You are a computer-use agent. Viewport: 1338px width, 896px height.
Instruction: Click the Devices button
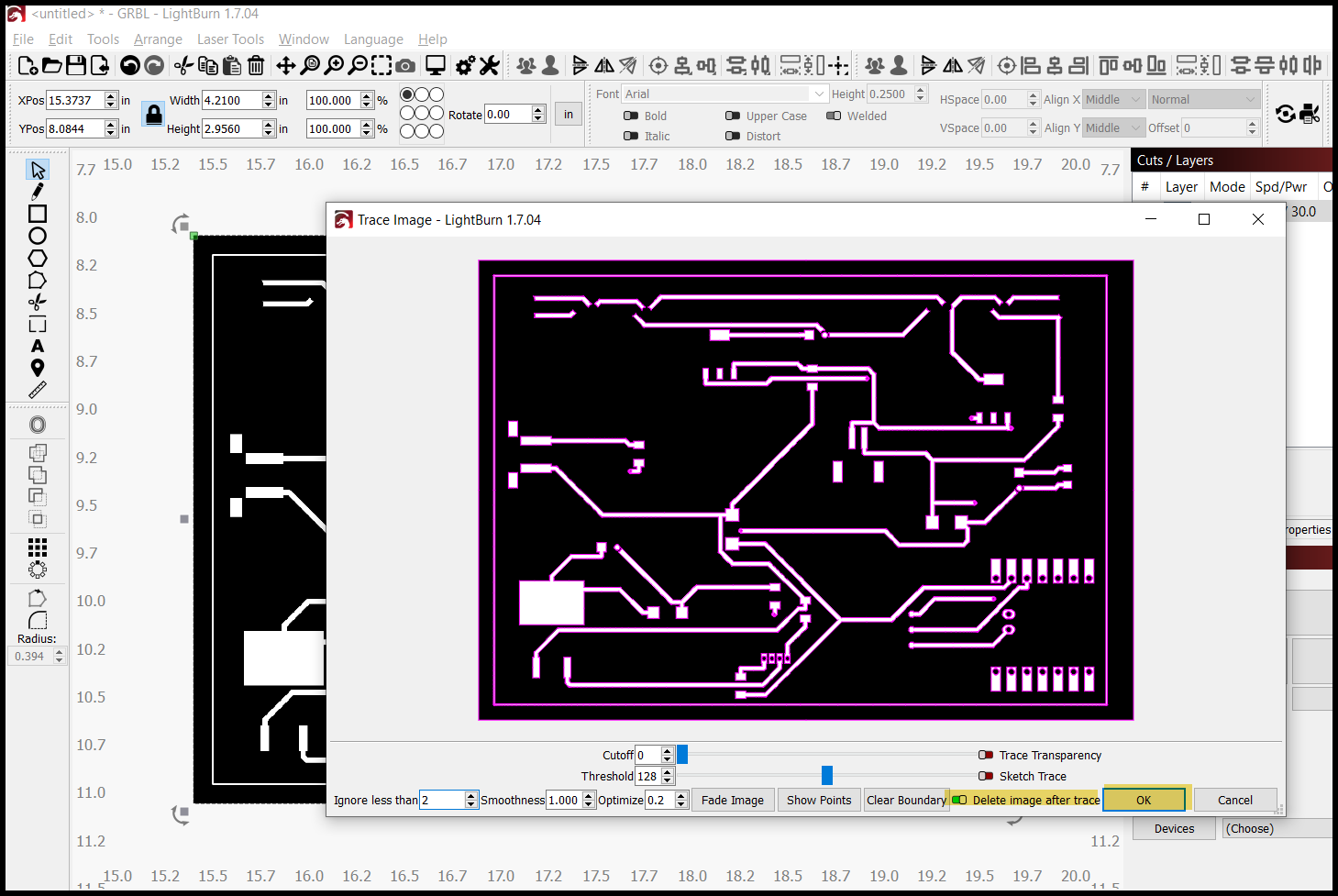(x=1174, y=828)
